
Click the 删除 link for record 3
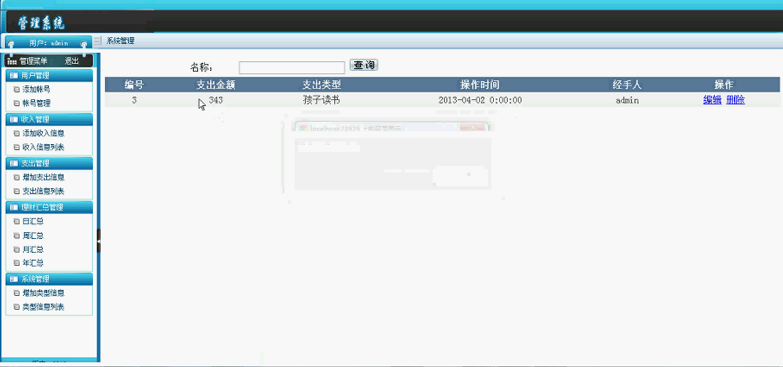(736, 100)
